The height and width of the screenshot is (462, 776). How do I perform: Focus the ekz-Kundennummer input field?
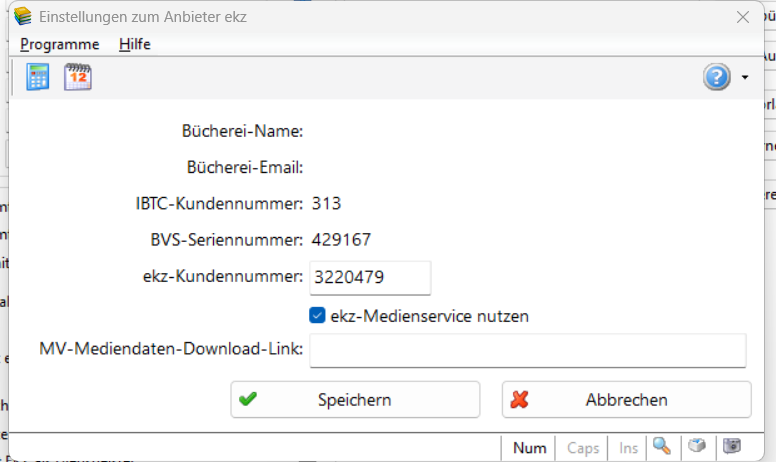[x=370, y=277]
